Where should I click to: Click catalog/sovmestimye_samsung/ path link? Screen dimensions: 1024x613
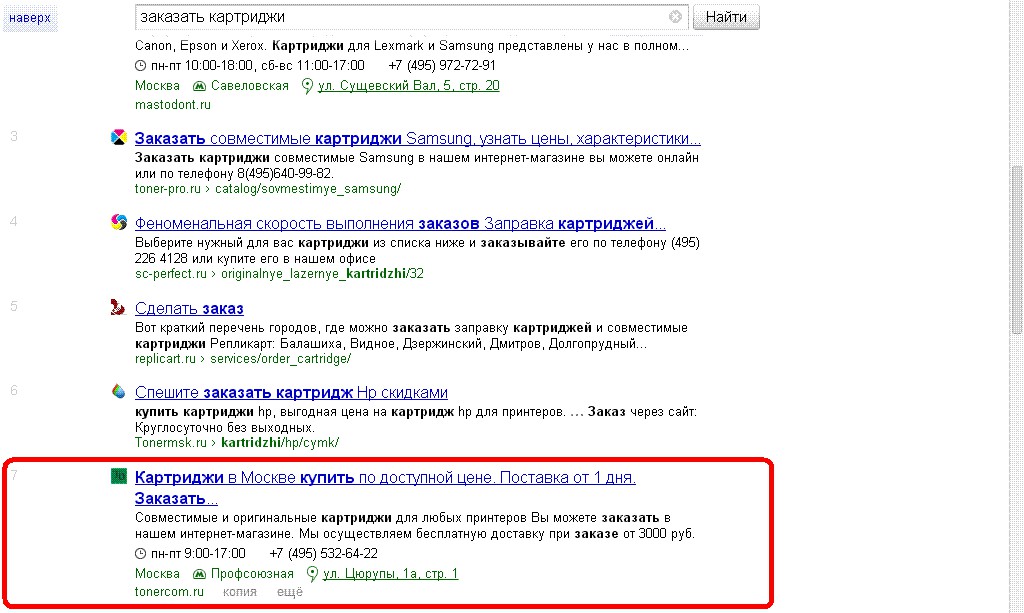[308, 189]
